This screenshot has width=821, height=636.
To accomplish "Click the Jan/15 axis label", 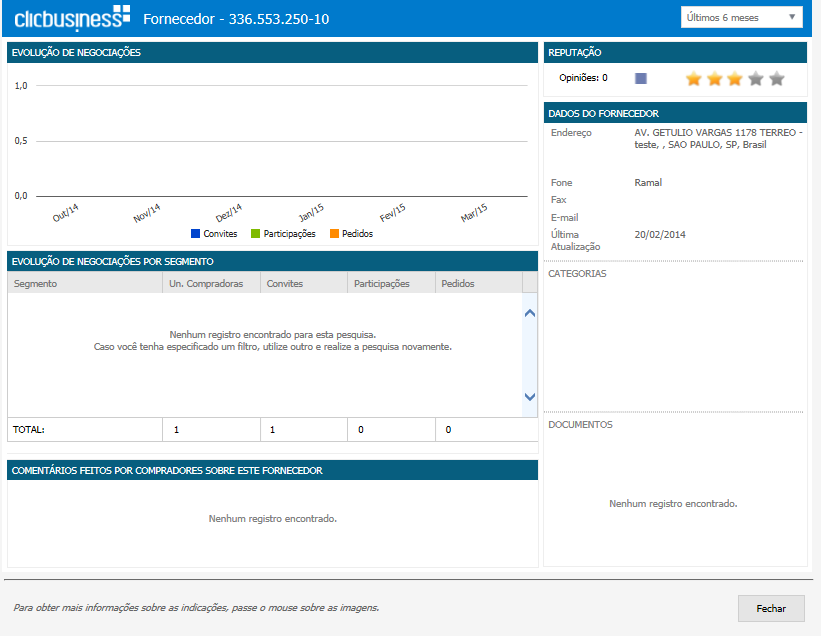I will pos(312,213).
